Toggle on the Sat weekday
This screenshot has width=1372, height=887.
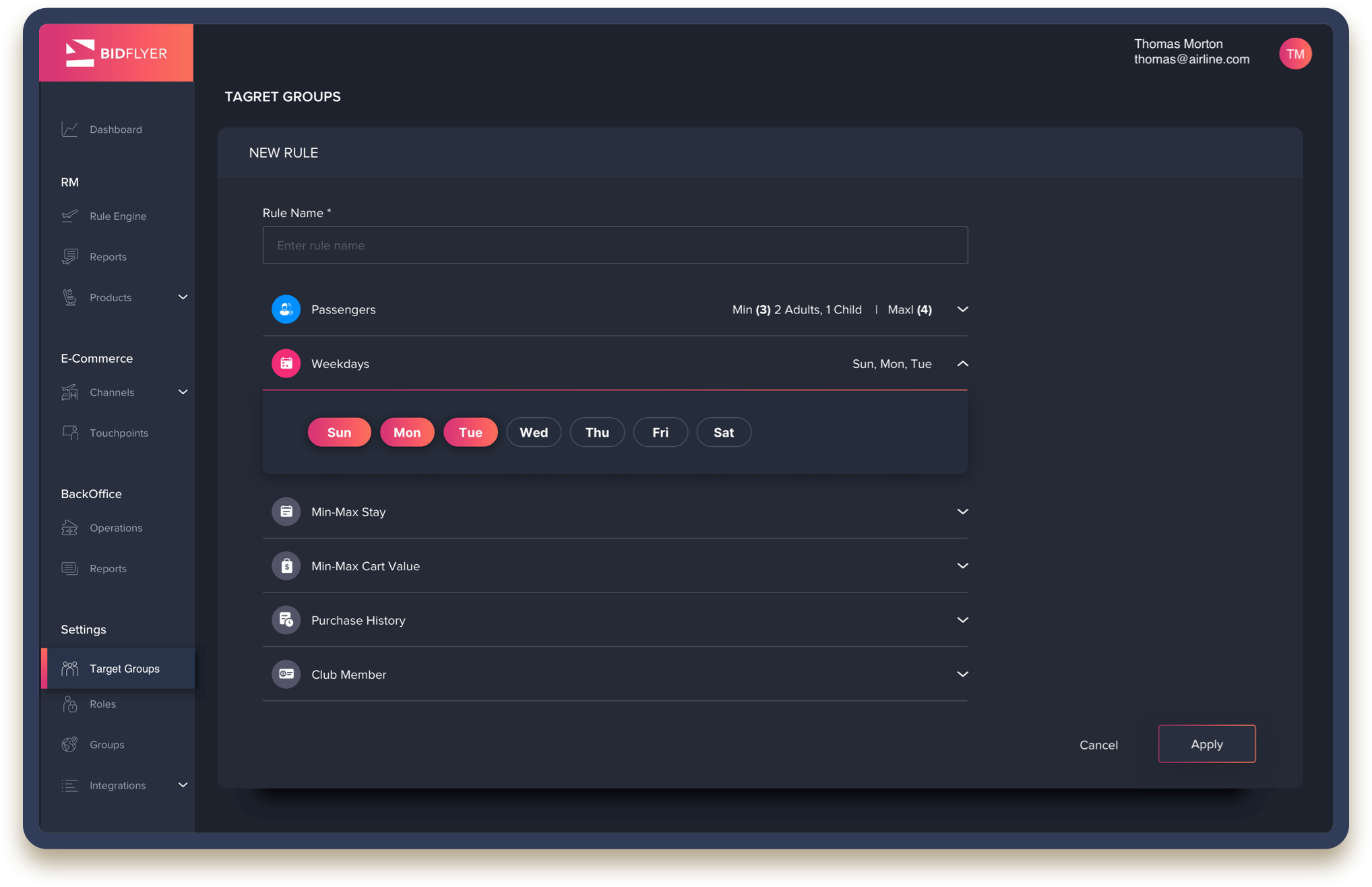[x=723, y=433]
